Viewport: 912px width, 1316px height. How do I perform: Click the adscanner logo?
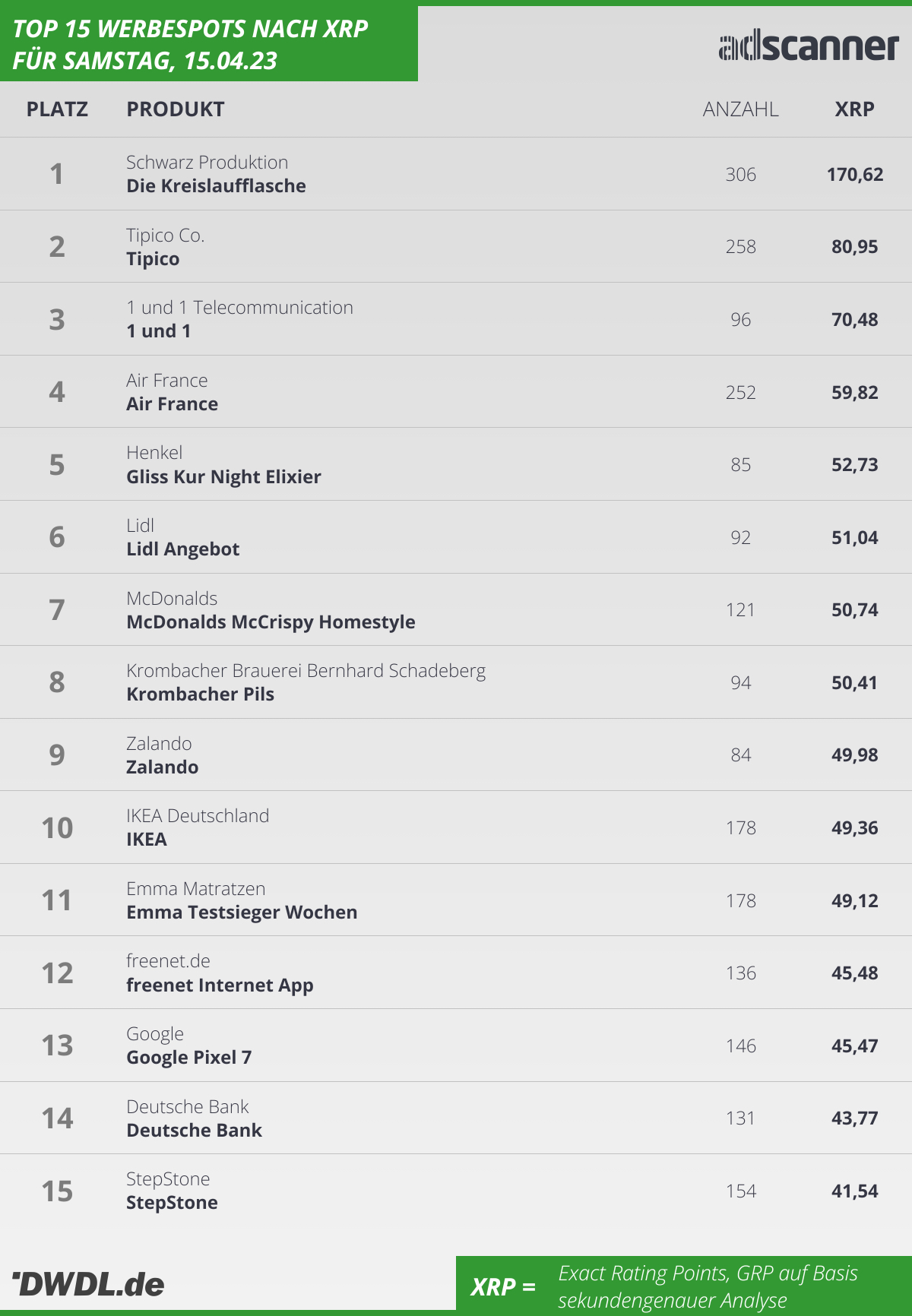[x=809, y=47]
